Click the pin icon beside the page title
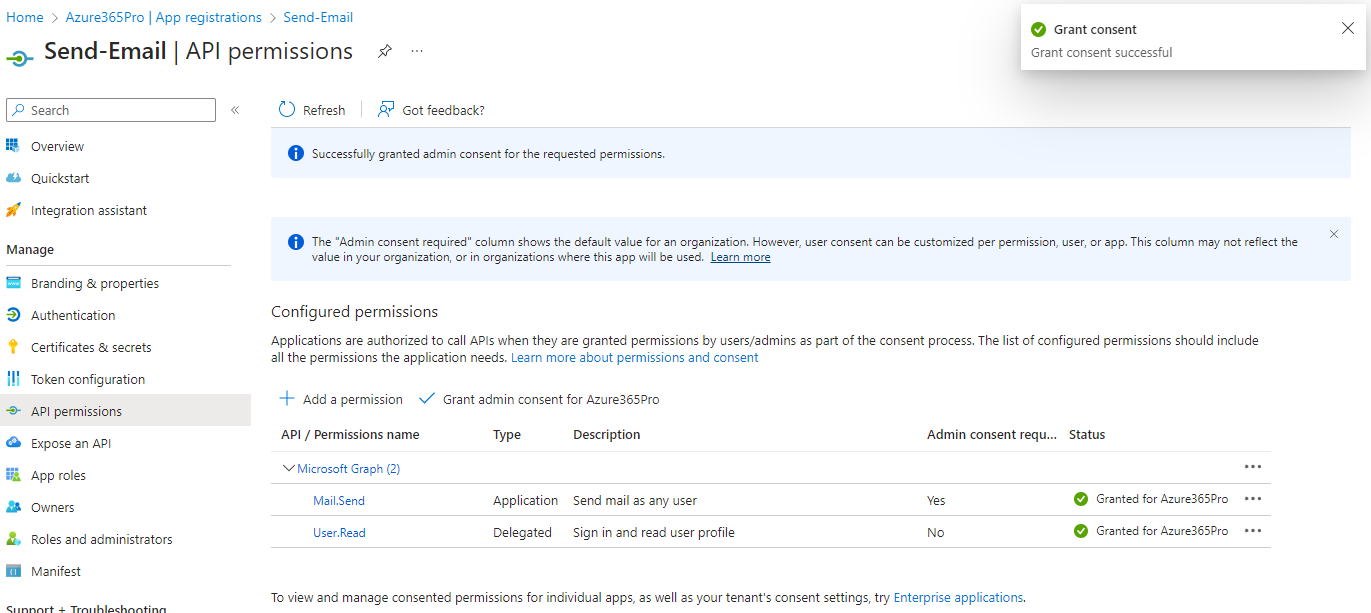 pyautogui.click(x=384, y=51)
